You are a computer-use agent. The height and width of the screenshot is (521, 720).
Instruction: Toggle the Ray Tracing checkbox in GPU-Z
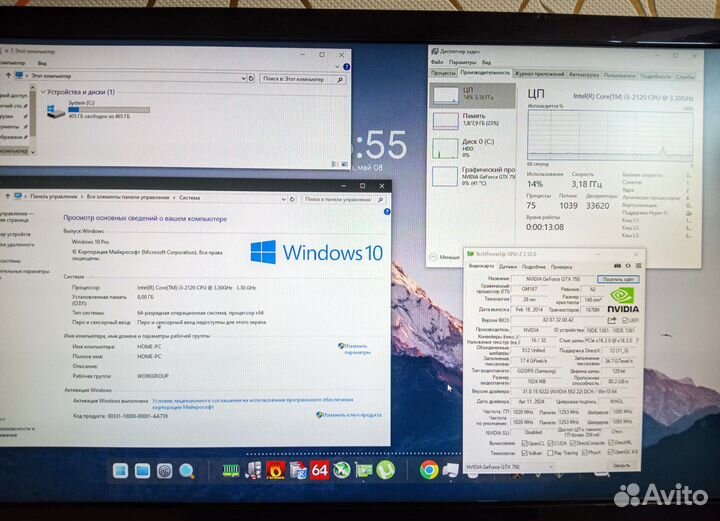coord(550,453)
